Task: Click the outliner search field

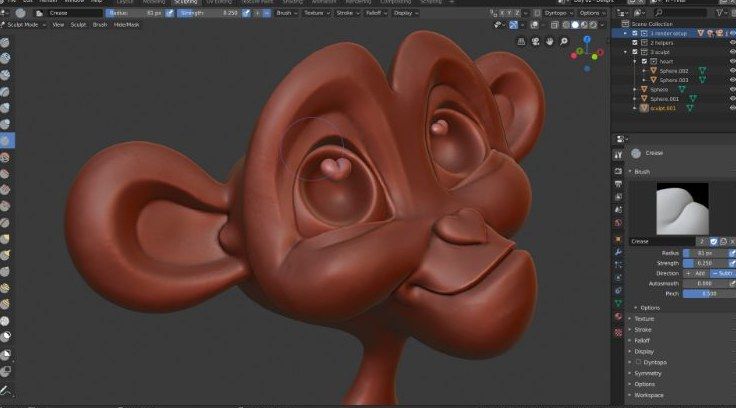Action: click(681, 13)
